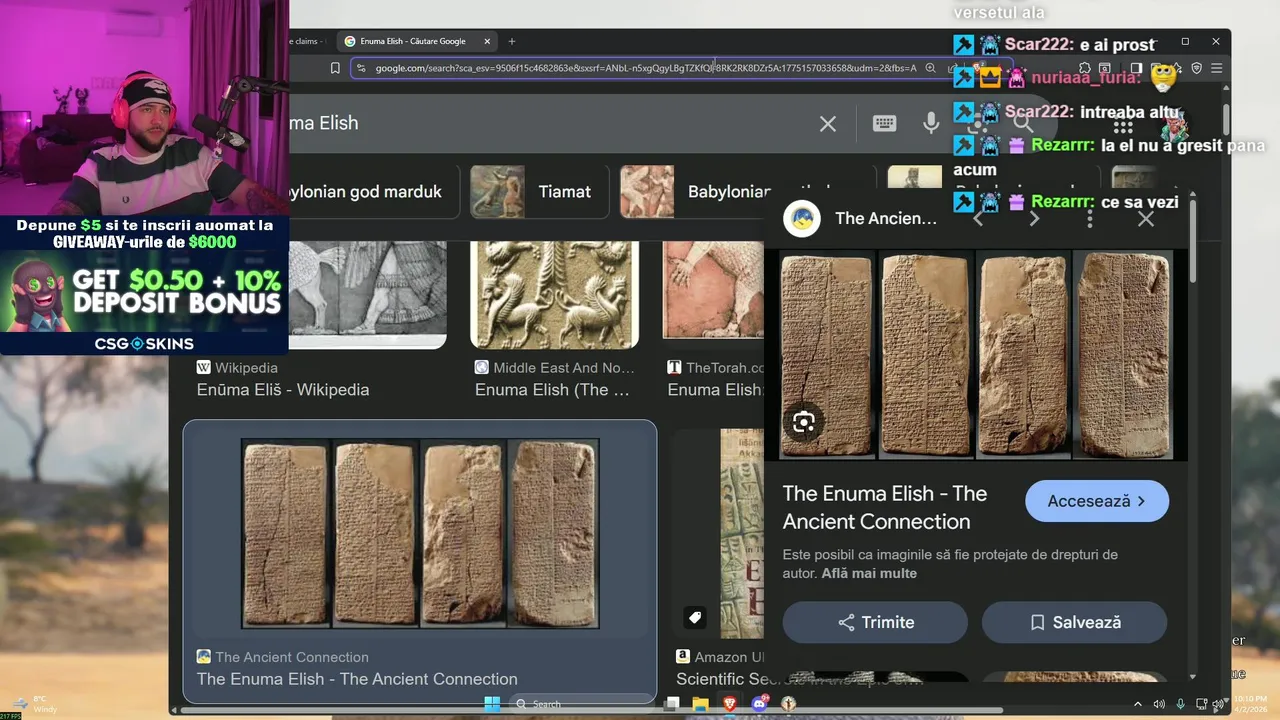
Task: Open site information left of address bar
Action: click(360, 68)
